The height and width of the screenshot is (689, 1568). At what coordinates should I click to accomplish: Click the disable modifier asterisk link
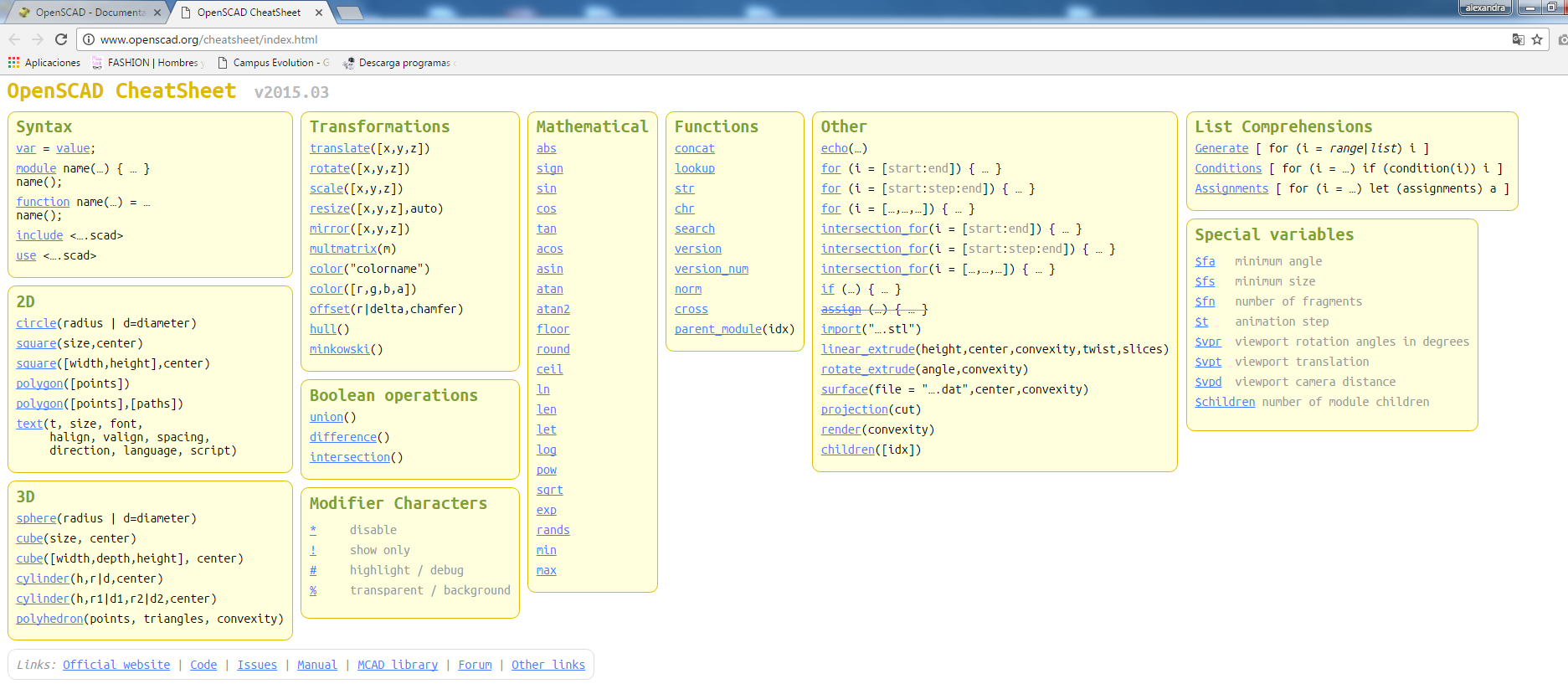coord(313,530)
